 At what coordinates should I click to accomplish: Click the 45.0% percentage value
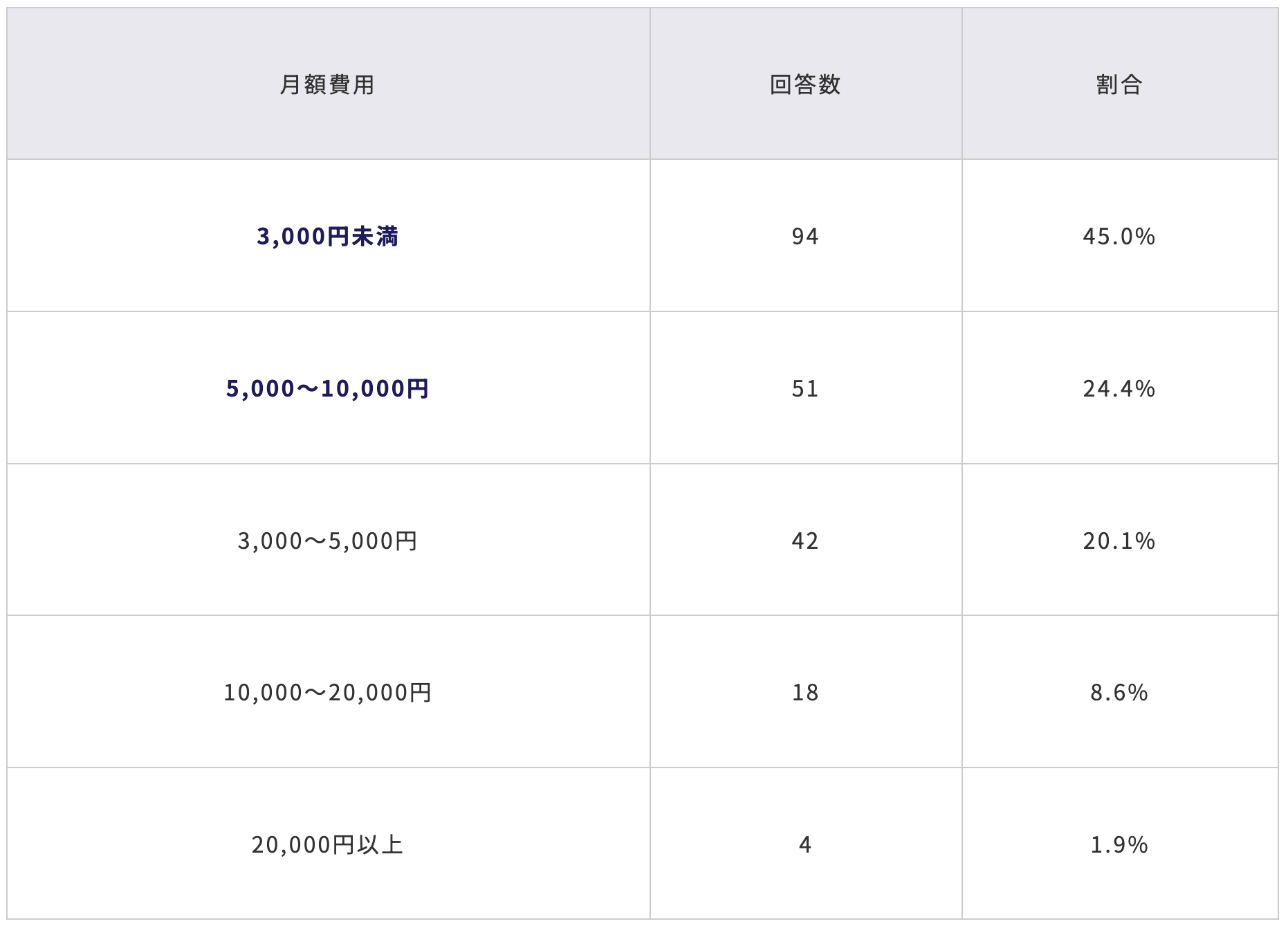(x=1119, y=237)
